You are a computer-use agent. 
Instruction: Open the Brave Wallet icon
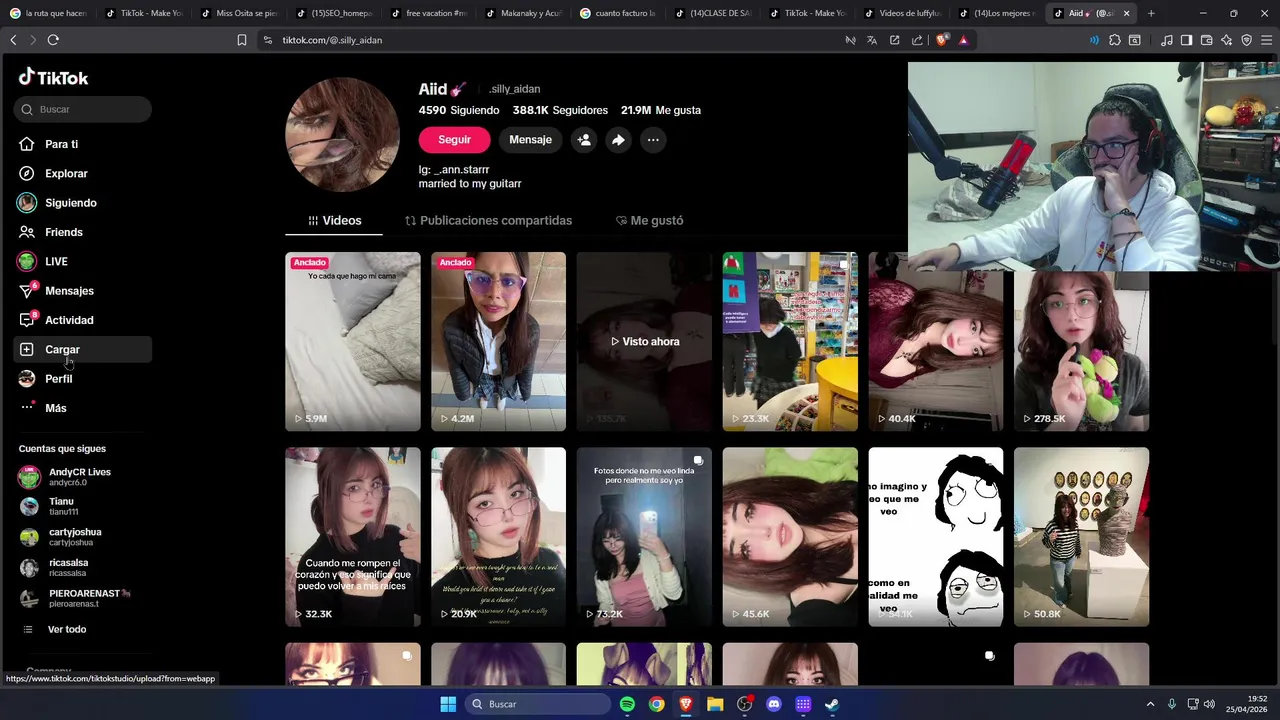pyautogui.click(x=1206, y=40)
